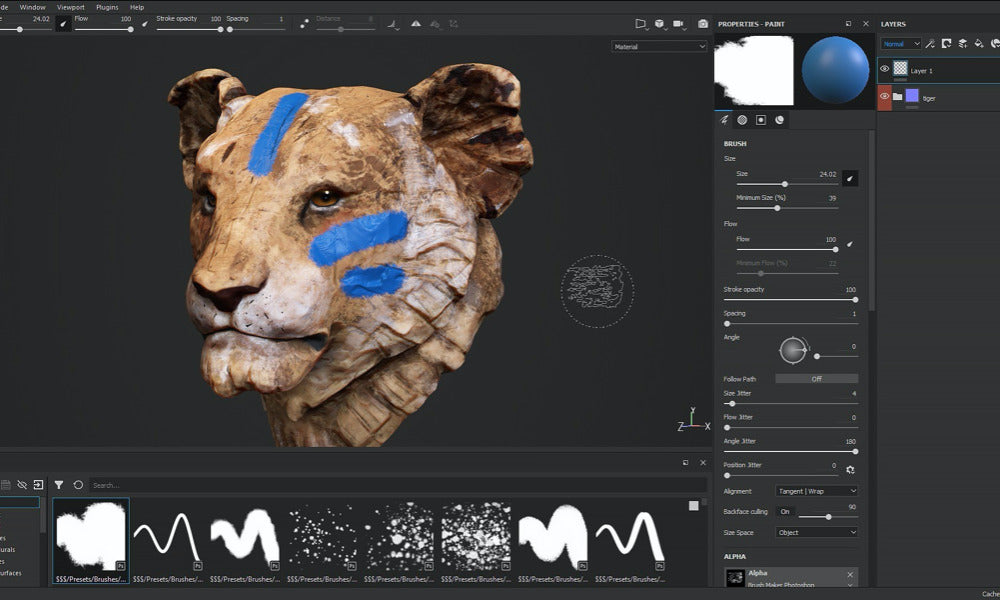This screenshot has height=600, width=1000.
Task: Open the stencil tab in the paint properties
Action: point(761,120)
